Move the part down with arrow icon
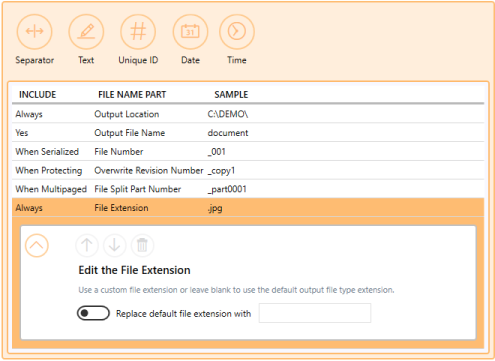The width and height of the screenshot is (495, 361). (115, 245)
